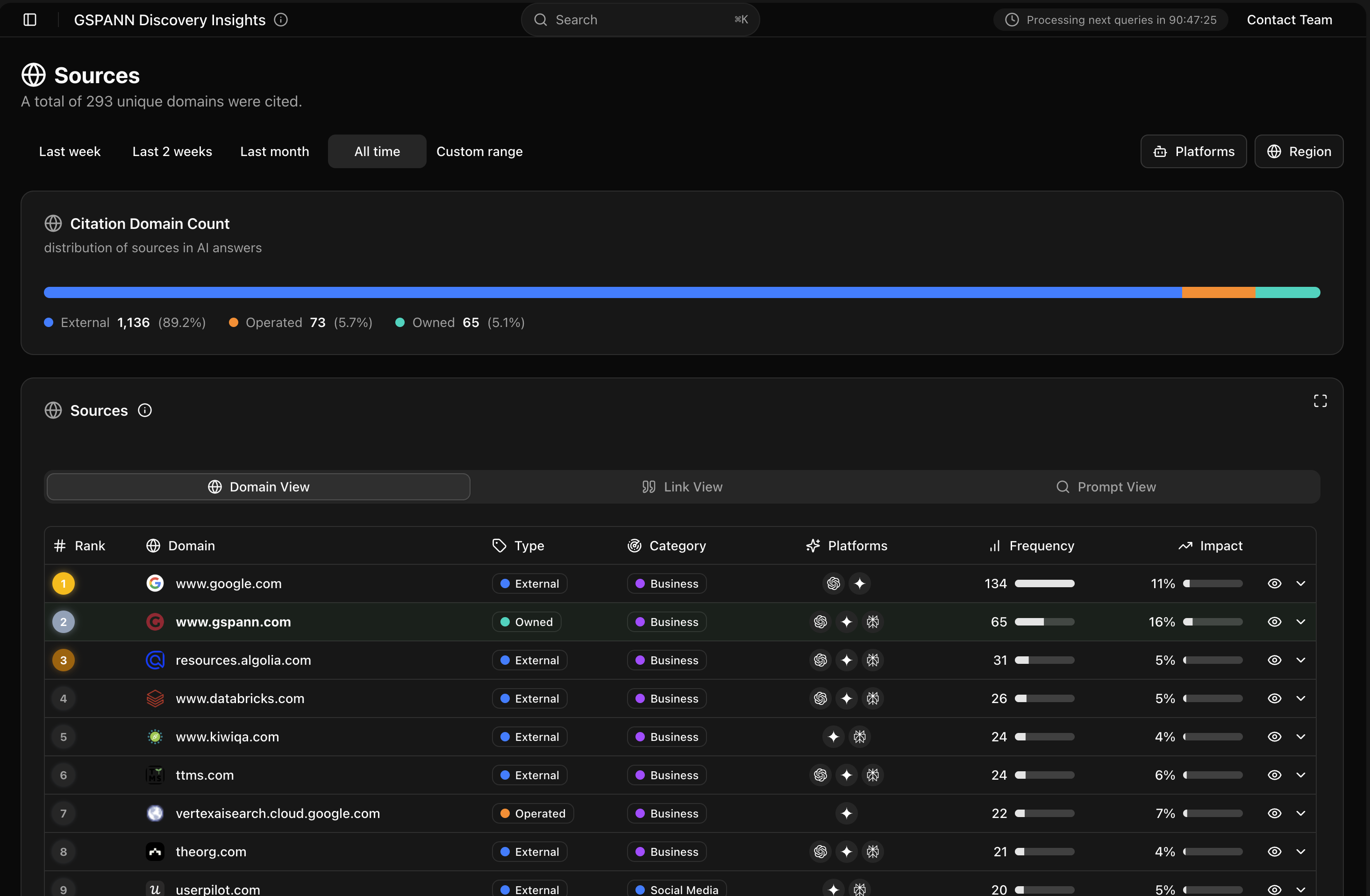1370x896 pixels.
Task: Toggle eye visibility for userpilot.com
Action: (1274, 889)
